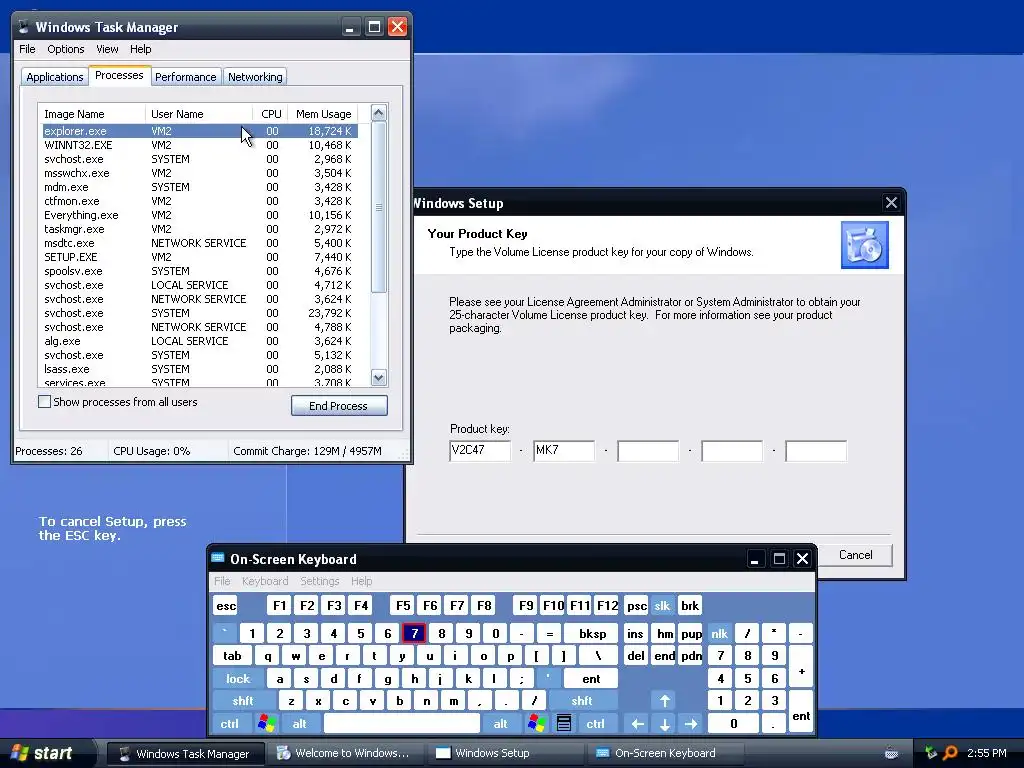Click the right Windows logo key
1024x768 pixels.
click(x=537, y=723)
